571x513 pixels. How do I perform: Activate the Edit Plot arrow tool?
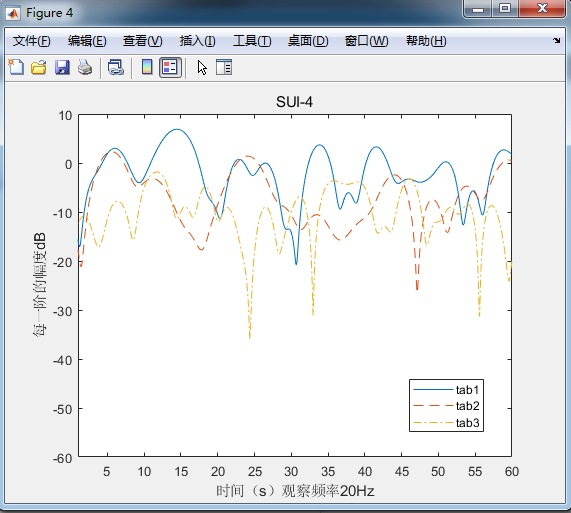click(x=202, y=68)
